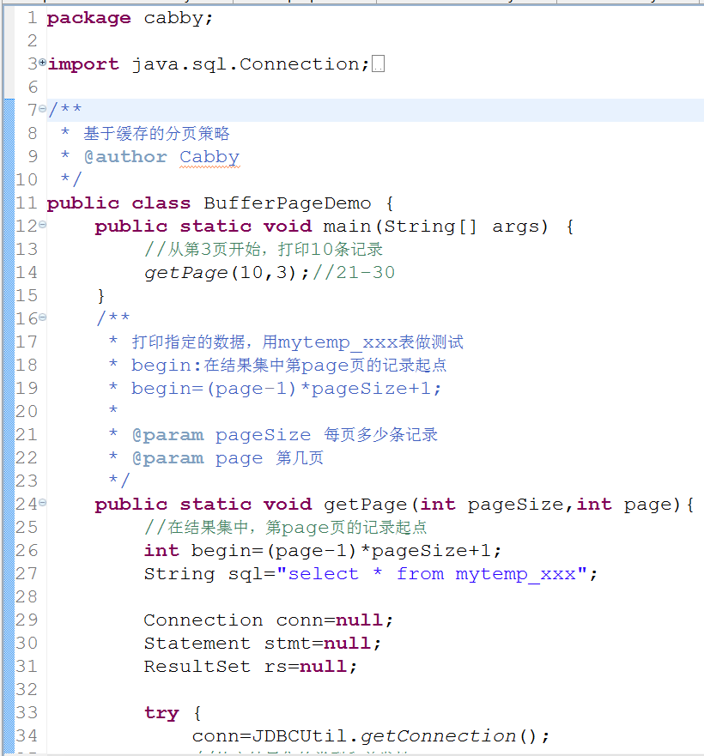
Task: Click the comment '//从第3页开始，打印10条记录'
Action: 263,249
